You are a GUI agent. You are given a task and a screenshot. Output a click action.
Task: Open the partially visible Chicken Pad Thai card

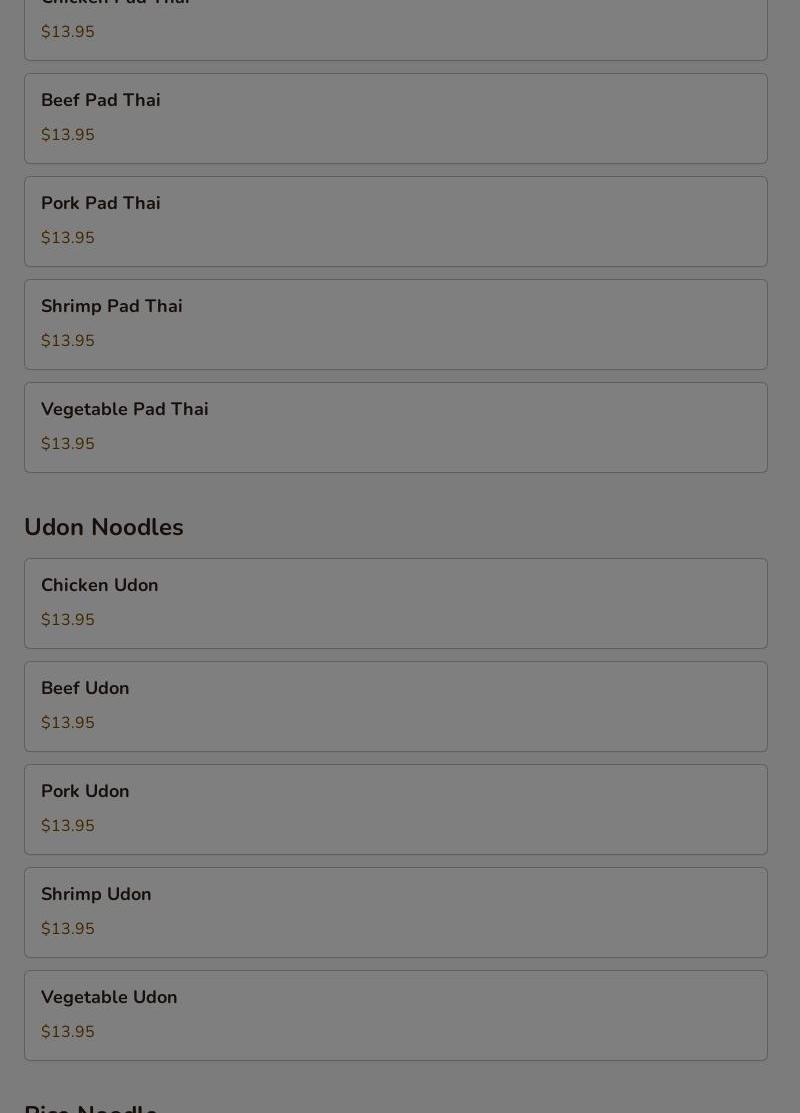(395, 30)
